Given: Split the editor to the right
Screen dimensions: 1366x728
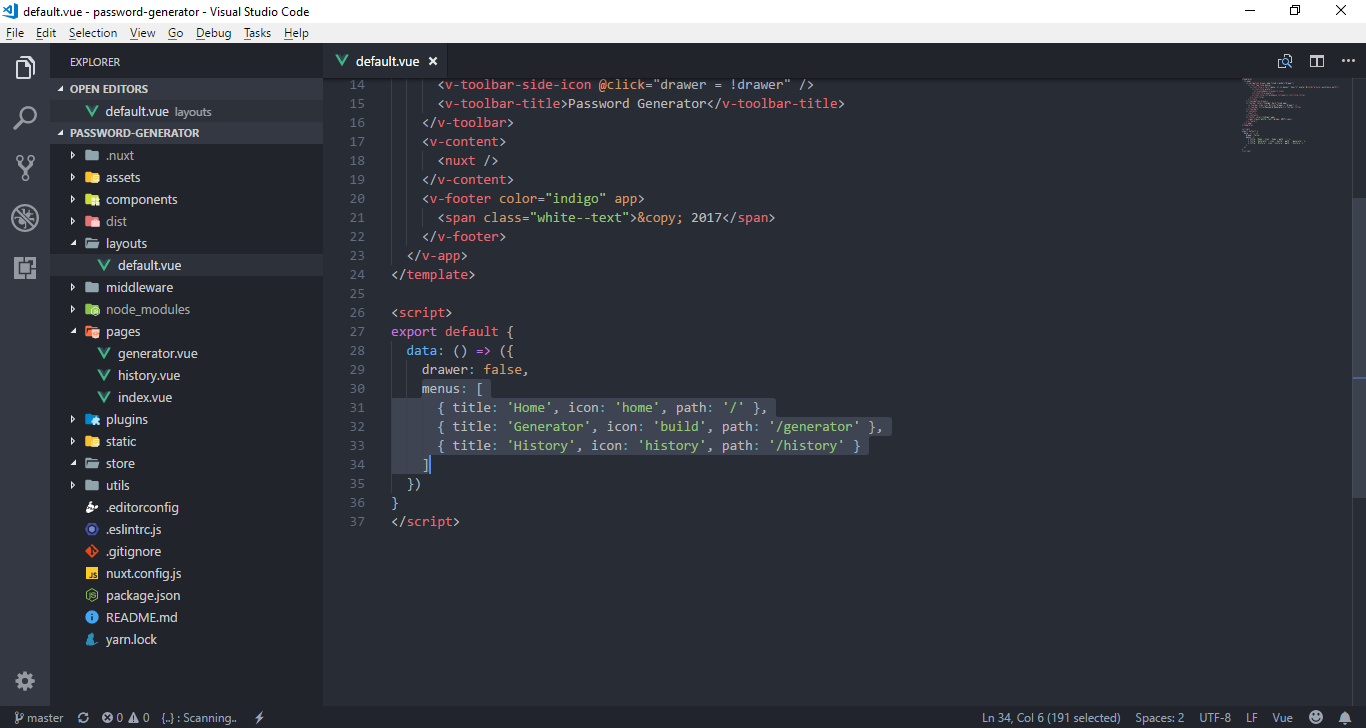Looking at the screenshot, I should pyautogui.click(x=1317, y=61).
